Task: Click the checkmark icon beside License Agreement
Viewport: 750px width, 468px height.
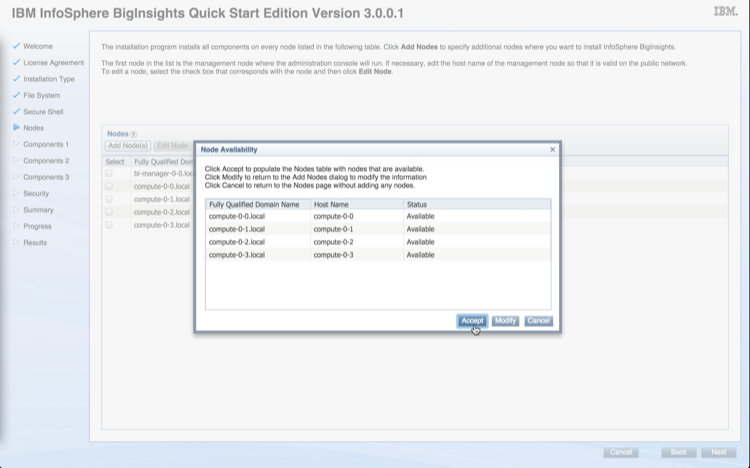Action: pos(17,62)
